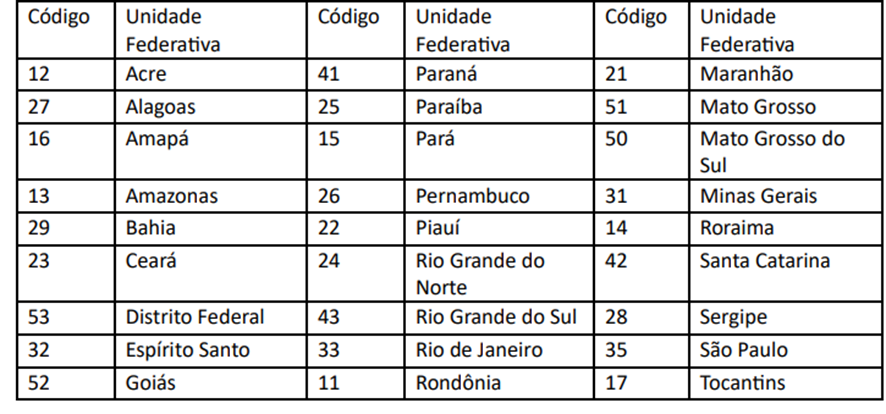
Task: Select code 11 beside Rondônia
Action: (356, 383)
